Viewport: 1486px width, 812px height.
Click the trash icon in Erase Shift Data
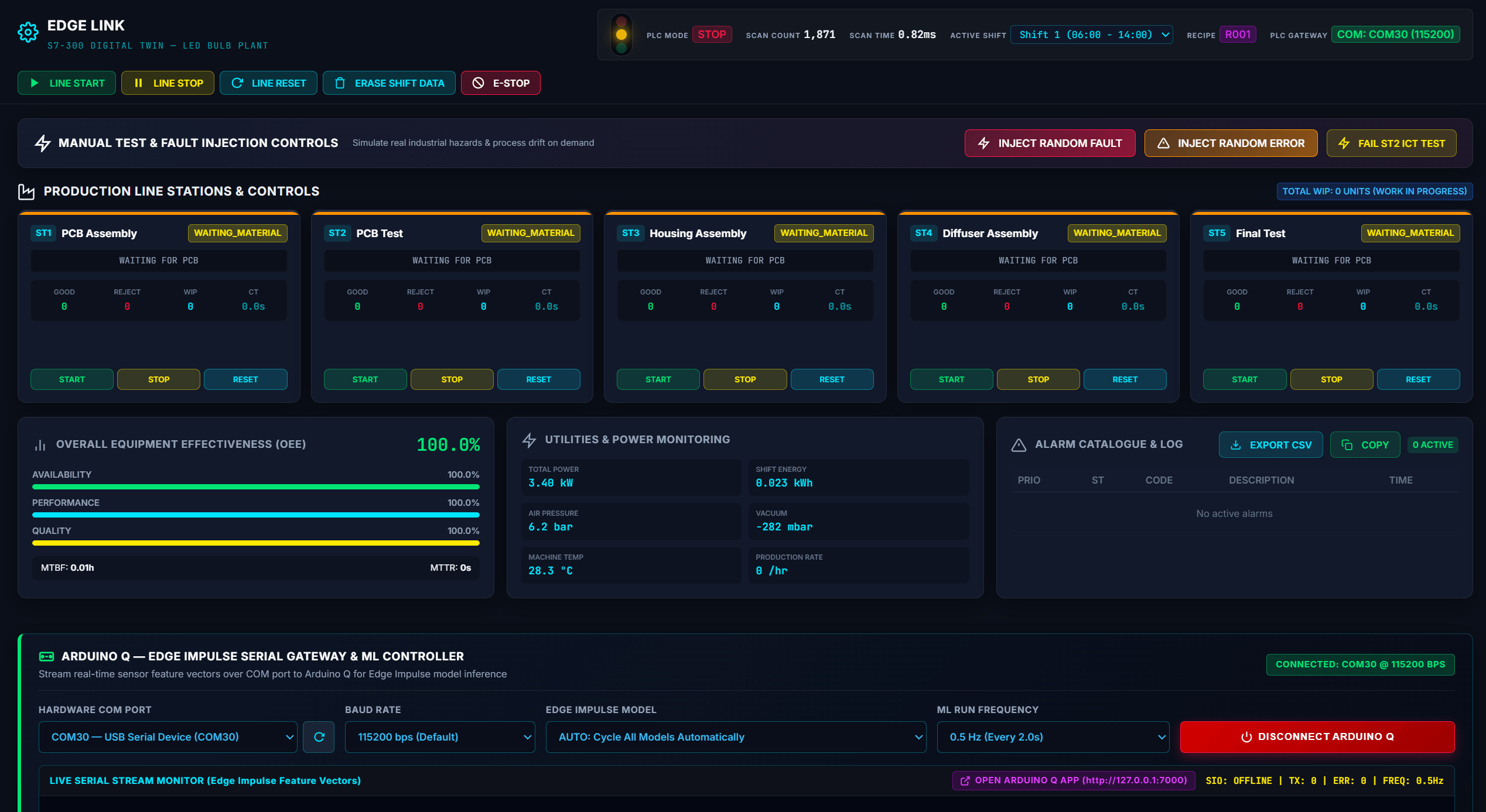[x=340, y=83]
